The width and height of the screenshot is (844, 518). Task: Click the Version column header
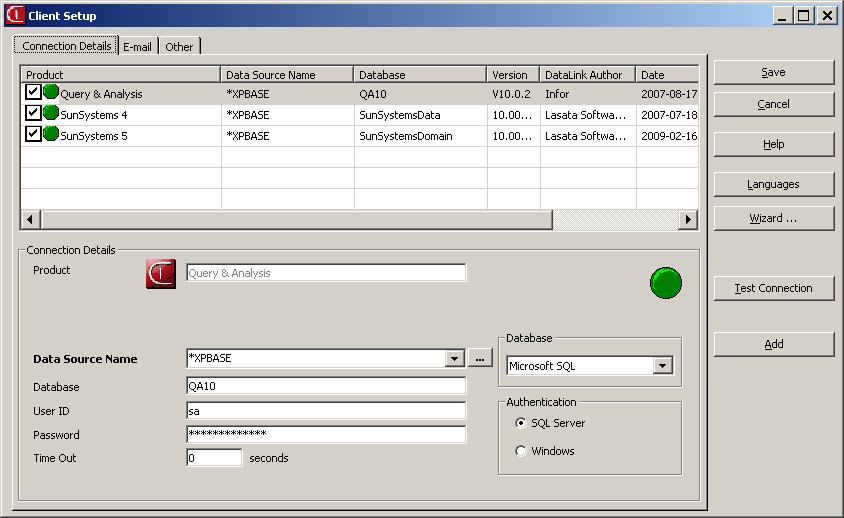[x=513, y=74]
